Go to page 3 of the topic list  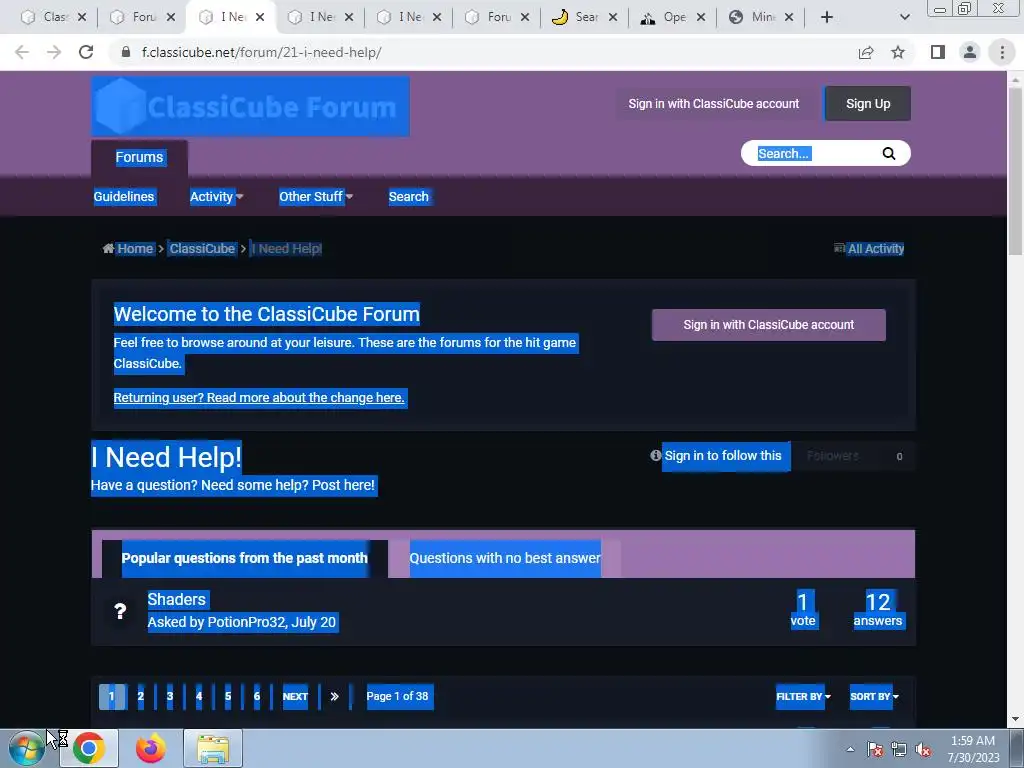[x=170, y=696]
